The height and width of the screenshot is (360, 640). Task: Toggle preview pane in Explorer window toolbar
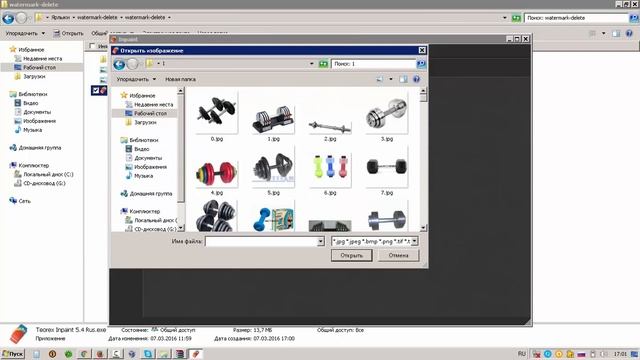point(616,33)
